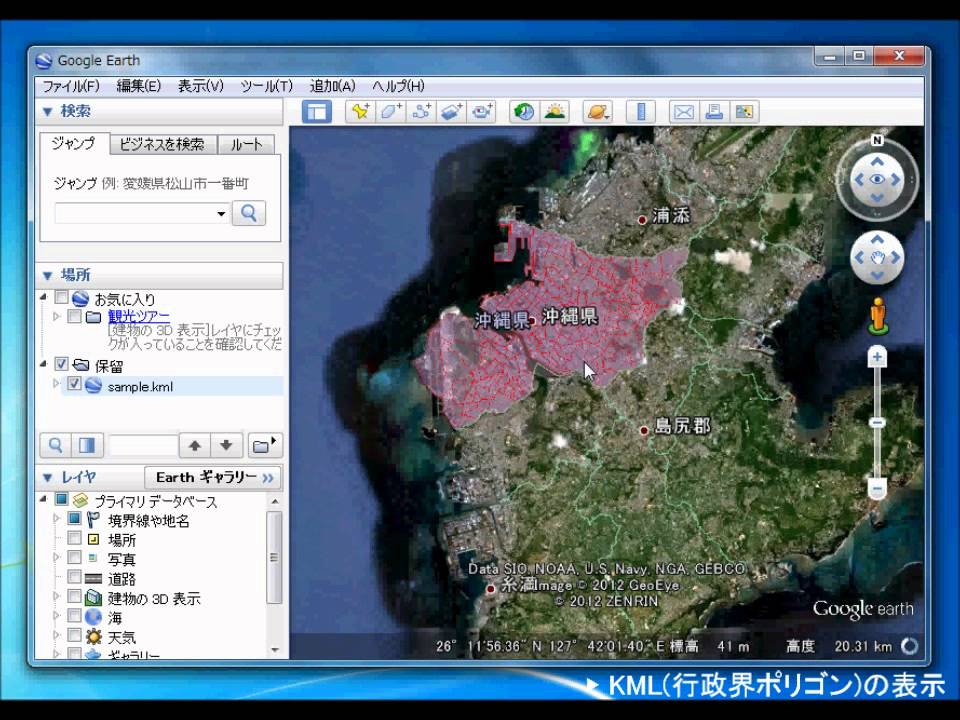Image resolution: width=960 pixels, height=720 pixels.
Task: Select the ジャンプ tab
Action: (74, 143)
